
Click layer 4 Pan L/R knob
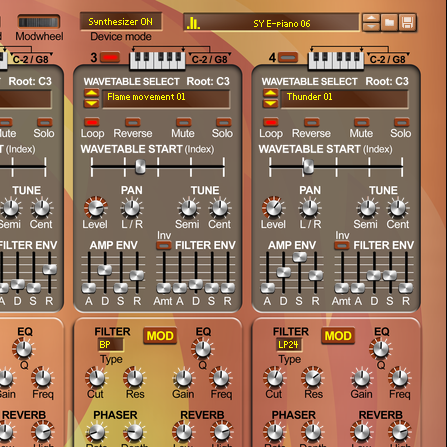(x=310, y=208)
